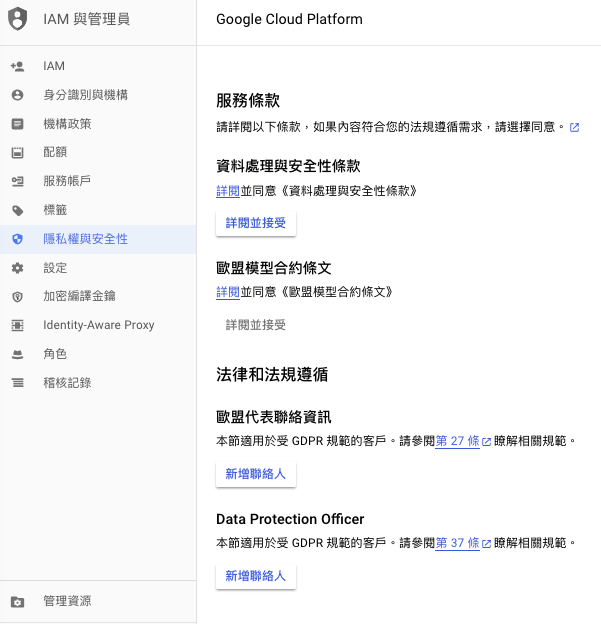Click the 設定 gear icon
The image size is (601, 624).
[18, 268]
